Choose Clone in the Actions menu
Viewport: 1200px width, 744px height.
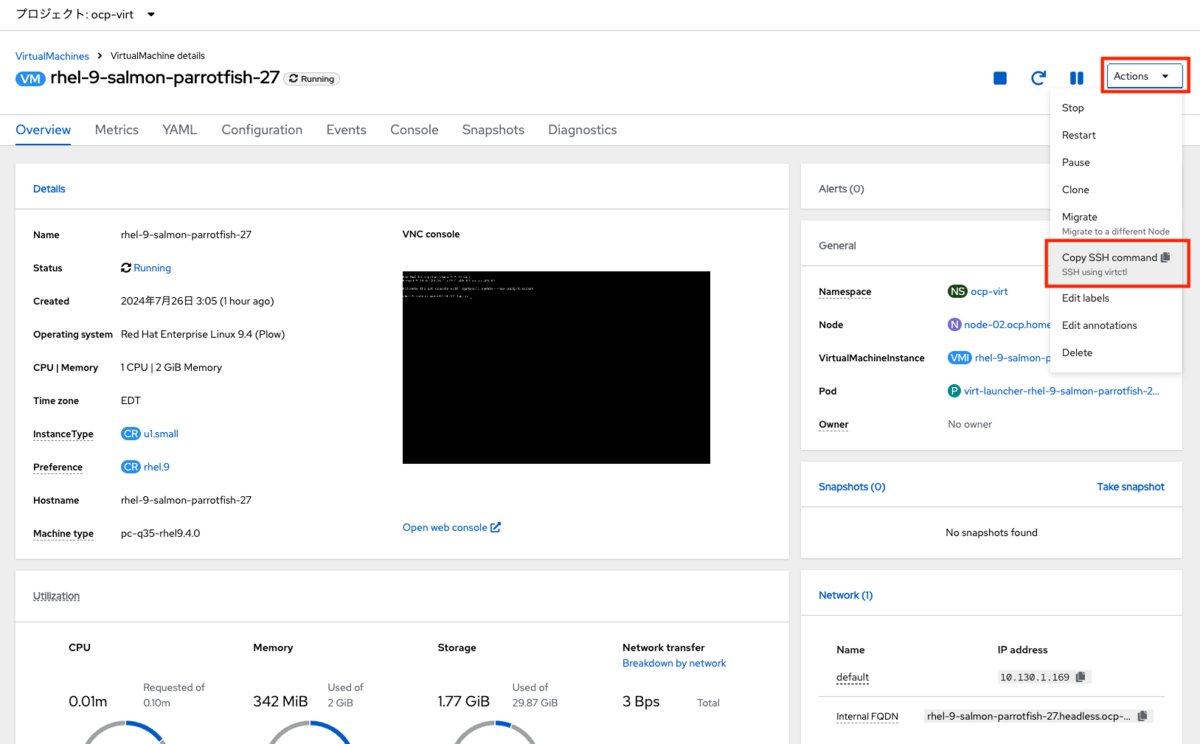tap(1116, 189)
